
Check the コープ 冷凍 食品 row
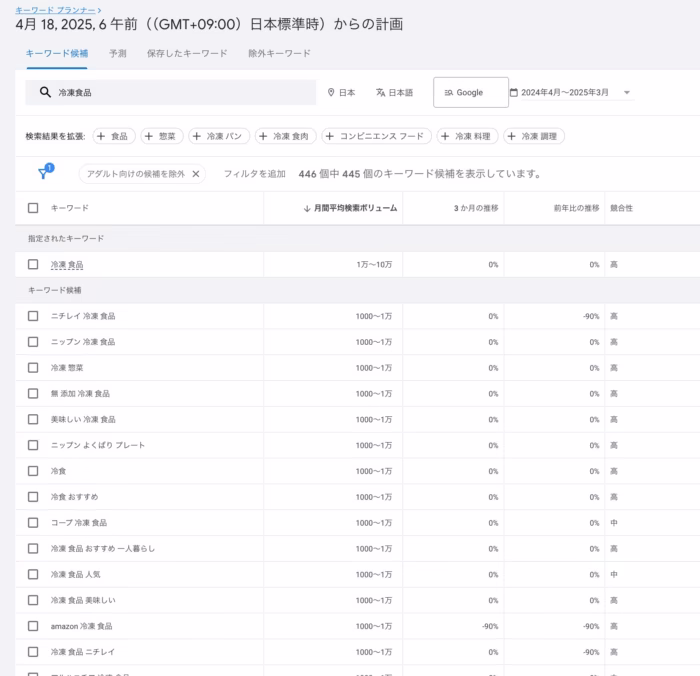(x=33, y=523)
